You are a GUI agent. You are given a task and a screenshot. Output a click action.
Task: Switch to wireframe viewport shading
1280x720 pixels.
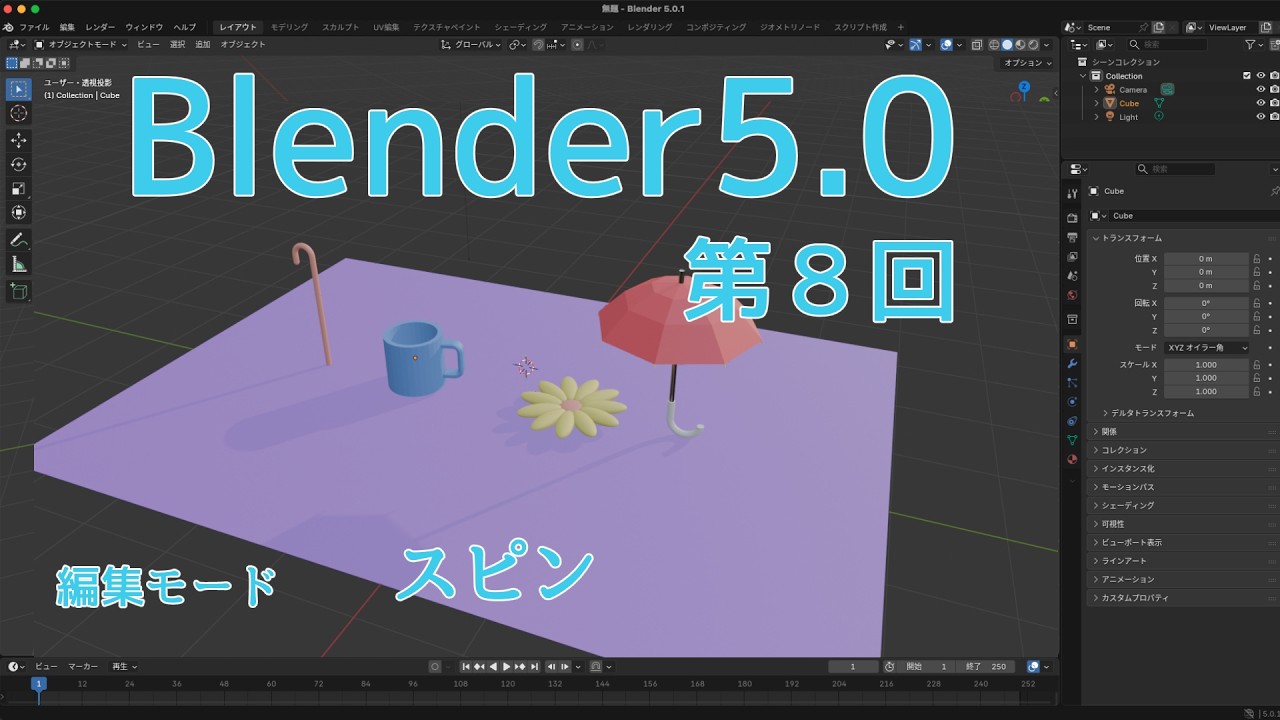994,45
